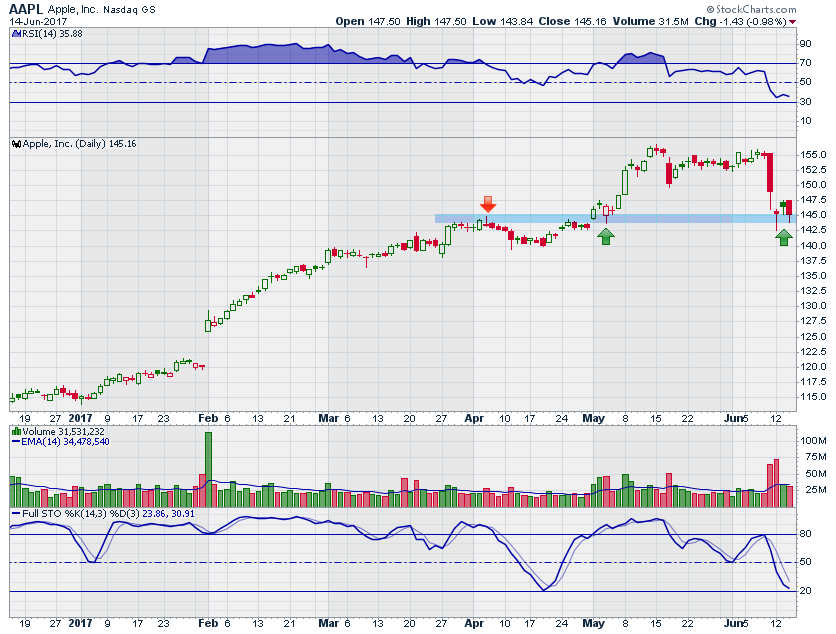Click the tallest green volume bar in February
Image resolution: width=836 pixels, height=634 pixels.
coord(208,469)
